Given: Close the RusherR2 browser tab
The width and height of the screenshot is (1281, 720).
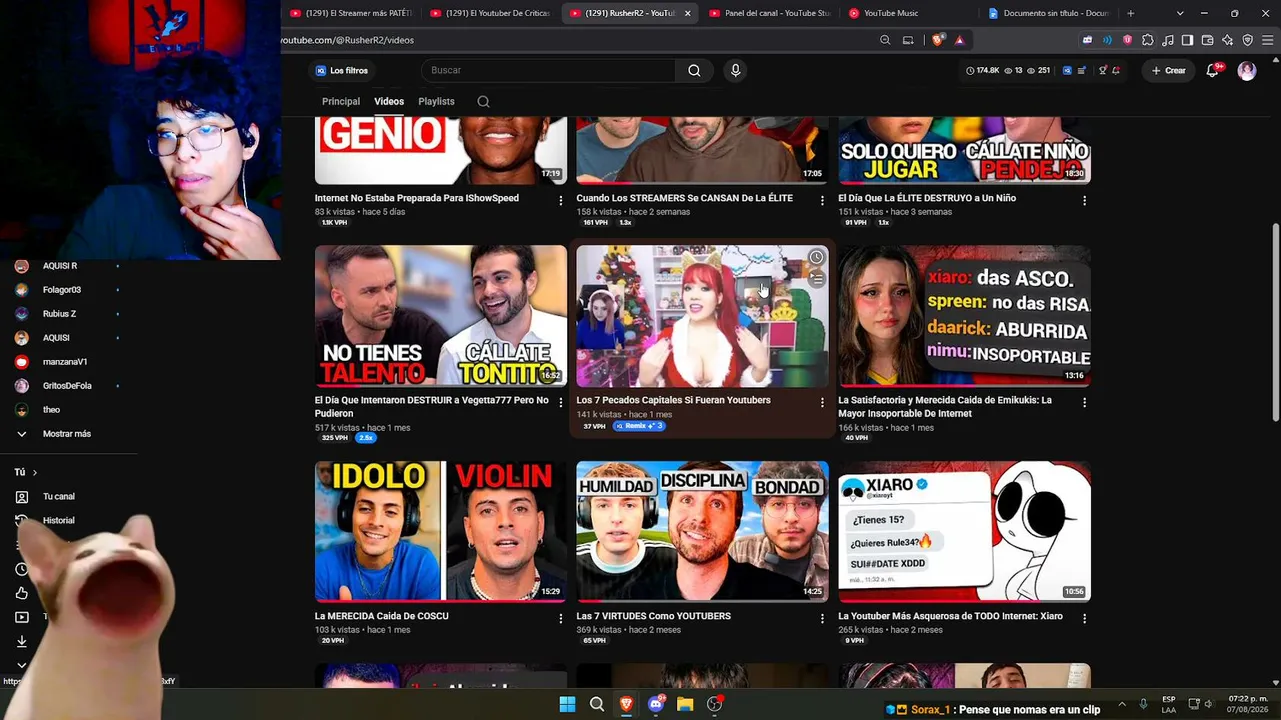Looking at the screenshot, I should tap(687, 13).
